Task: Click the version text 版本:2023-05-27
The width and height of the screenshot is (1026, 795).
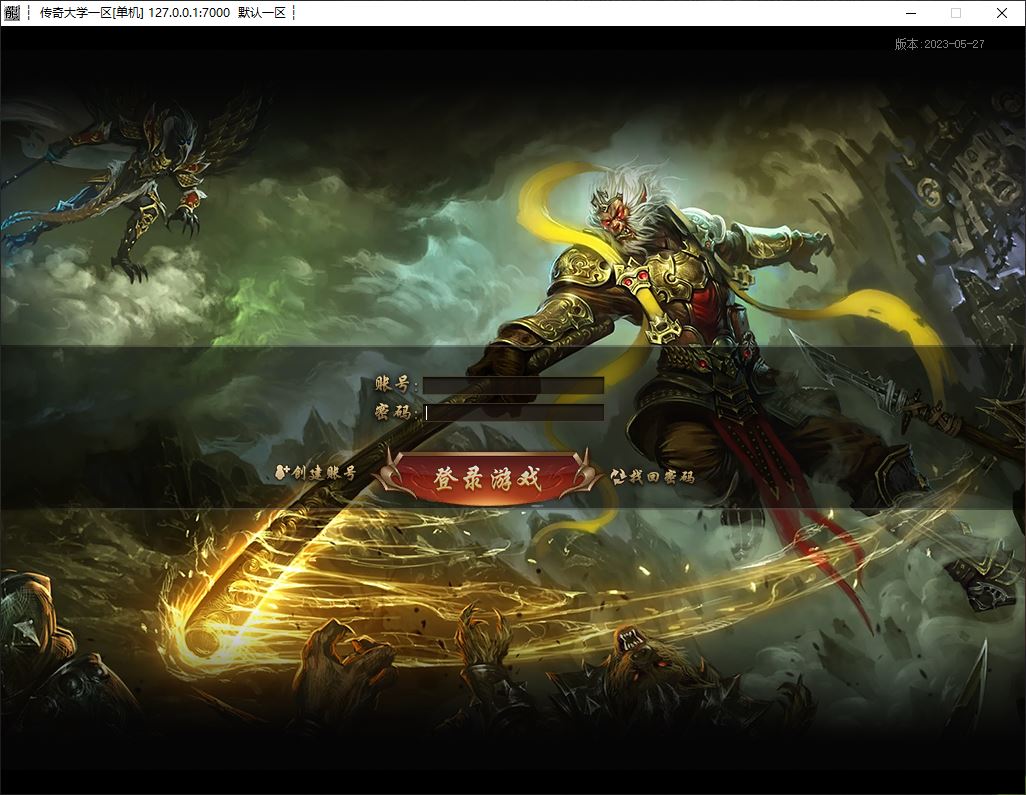Action: [x=940, y=44]
